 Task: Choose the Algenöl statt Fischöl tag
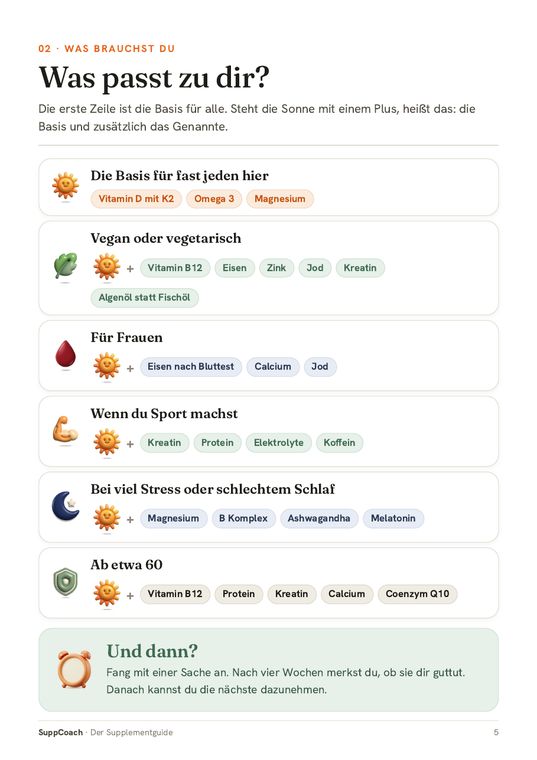point(144,298)
